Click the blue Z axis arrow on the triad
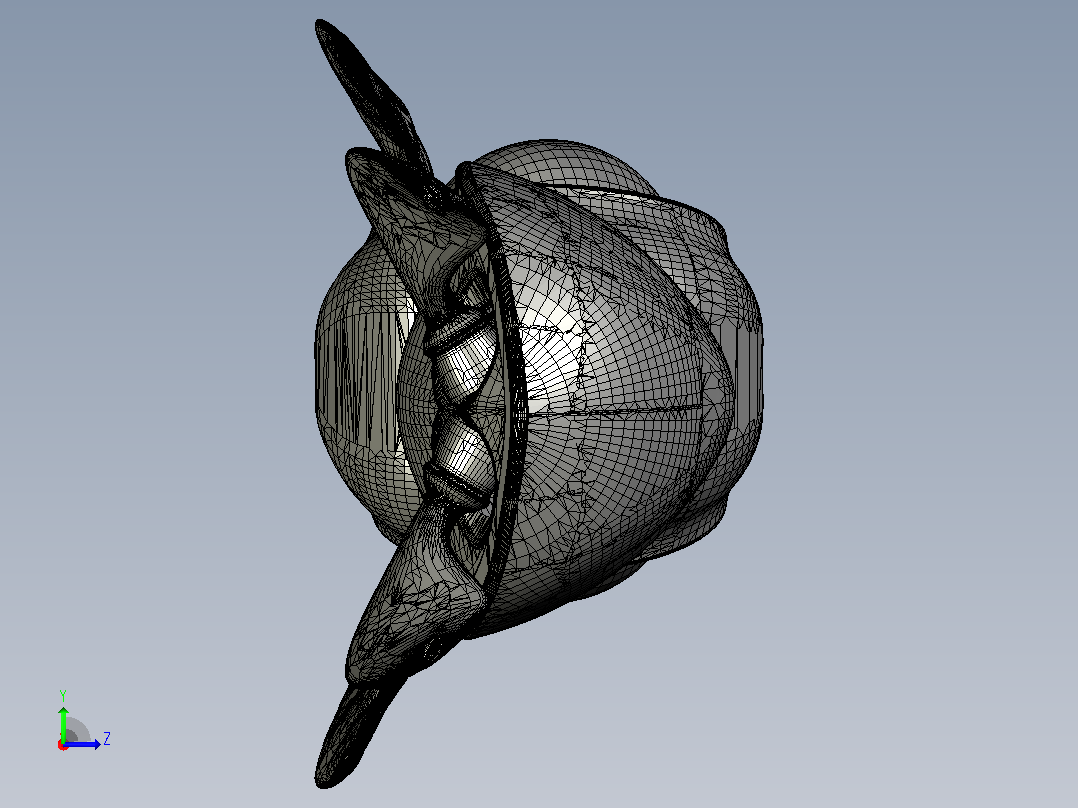Image resolution: width=1078 pixels, height=808 pixels. [83, 744]
